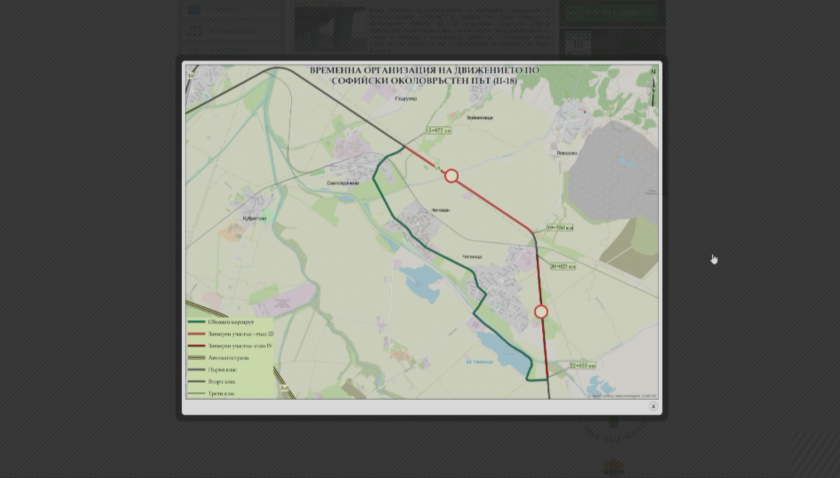This screenshot has height=478, width=840.
Task: Click the 'Световрачене' village label on the map
Action: (343, 183)
